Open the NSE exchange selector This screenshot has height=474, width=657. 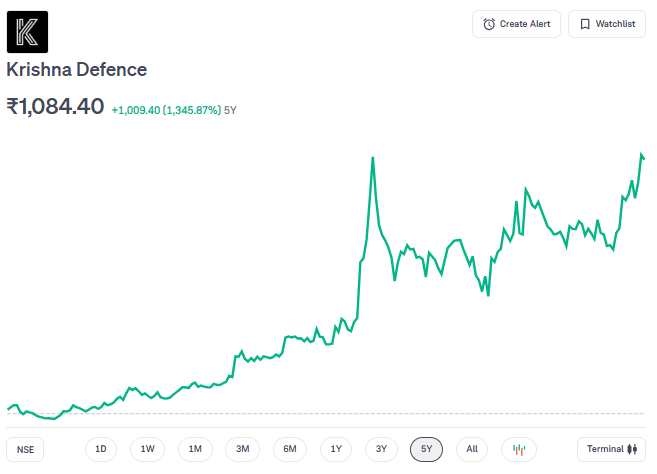(x=25, y=449)
